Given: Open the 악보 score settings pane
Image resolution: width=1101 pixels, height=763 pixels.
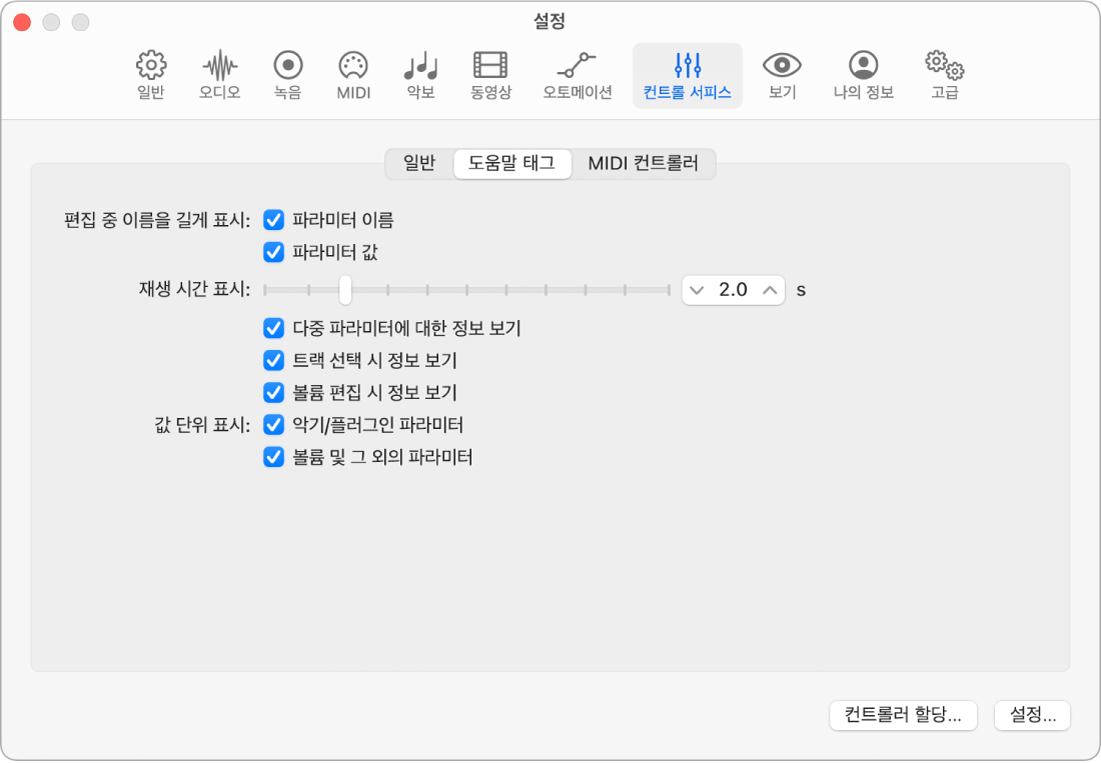Looking at the screenshot, I should (421, 75).
